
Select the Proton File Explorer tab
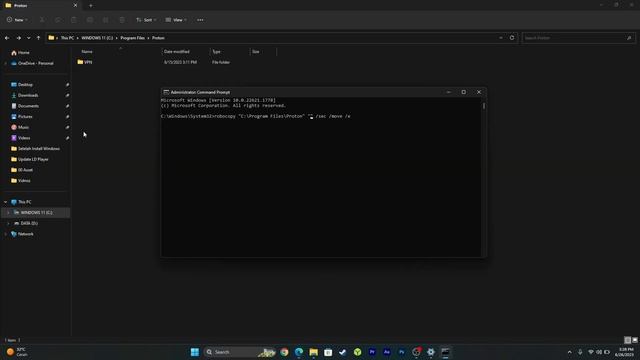click(x=40, y=5)
